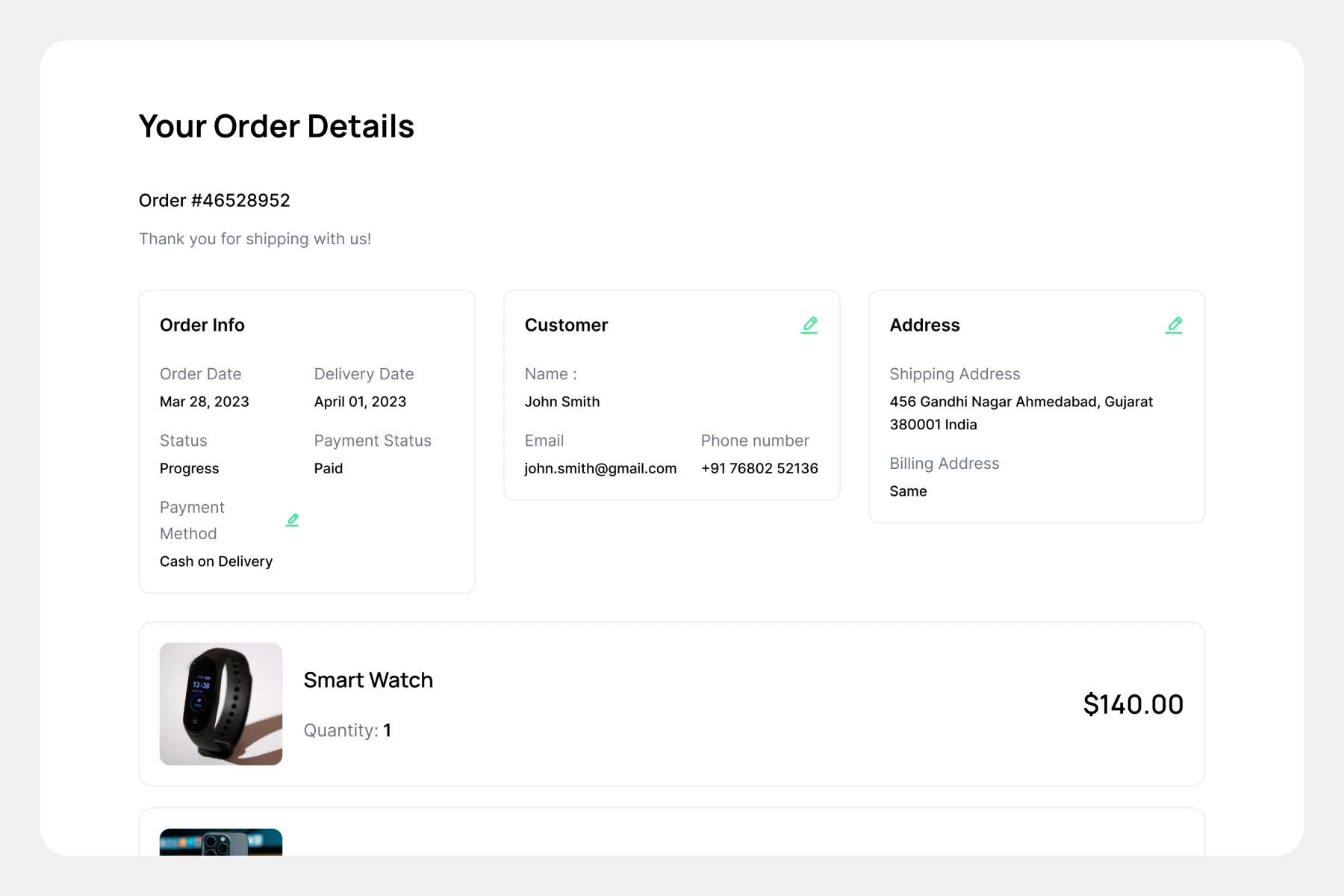Edit the Customer details with pencil icon
This screenshot has height=896, width=1344.
click(809, 325)
